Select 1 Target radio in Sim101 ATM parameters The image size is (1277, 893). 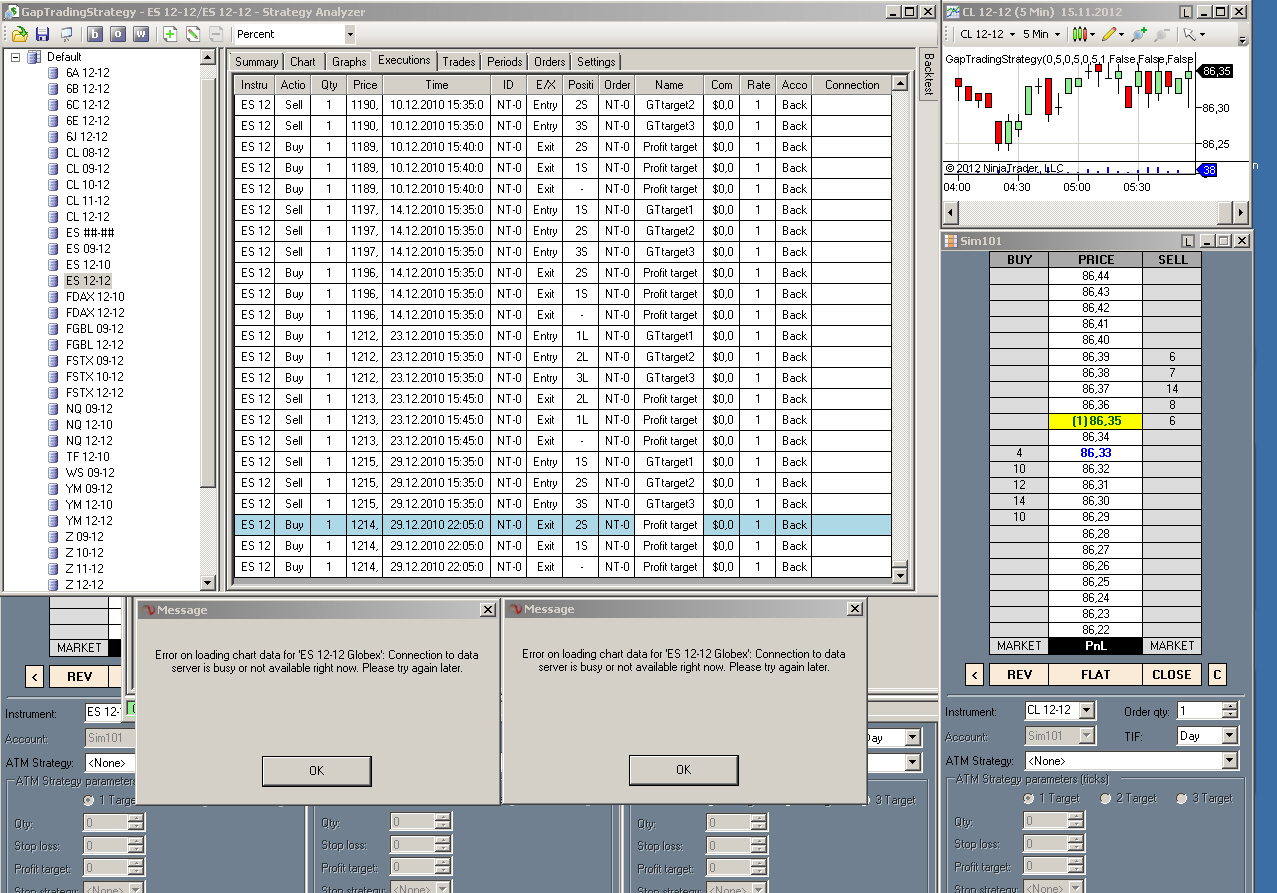pyautogui.click(x=1029, y=799)
